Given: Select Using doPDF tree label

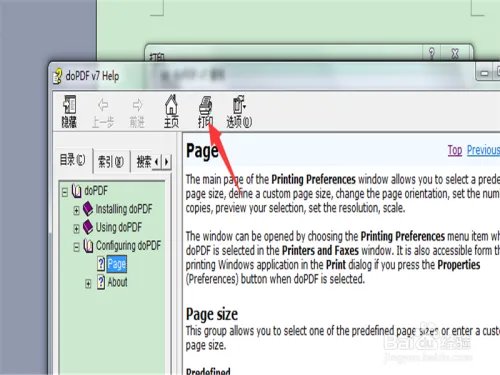Looking at the screenshot, I should tap(119, 227).
